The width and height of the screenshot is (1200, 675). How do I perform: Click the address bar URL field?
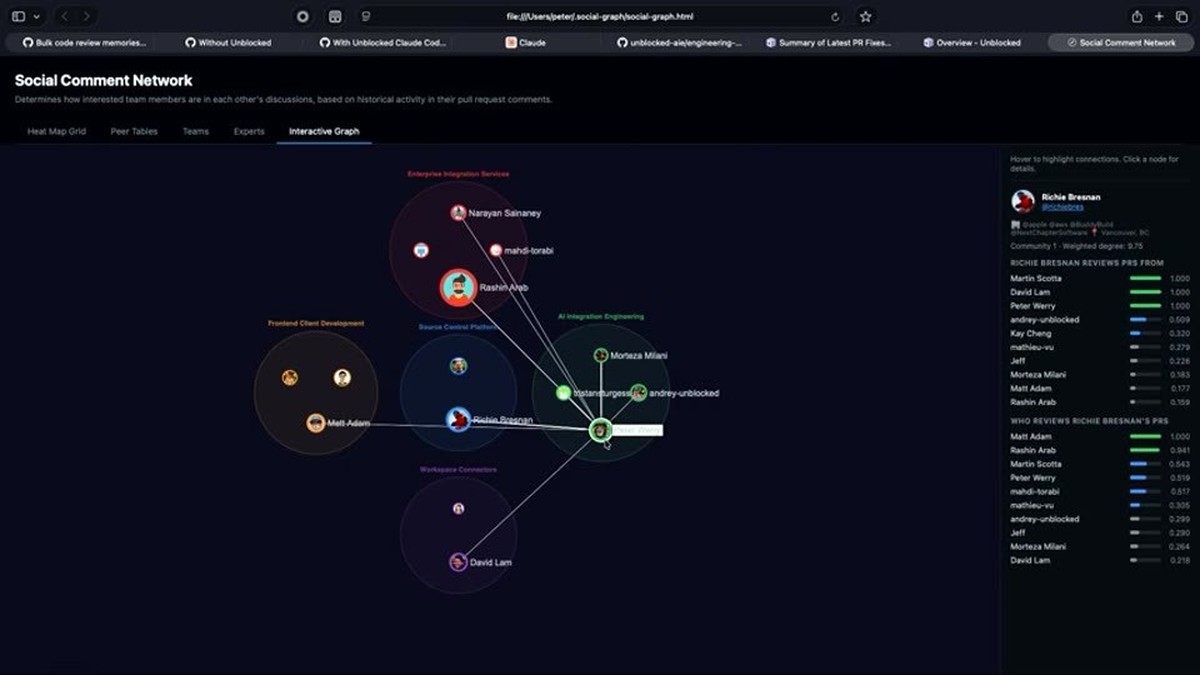[600, 17]
